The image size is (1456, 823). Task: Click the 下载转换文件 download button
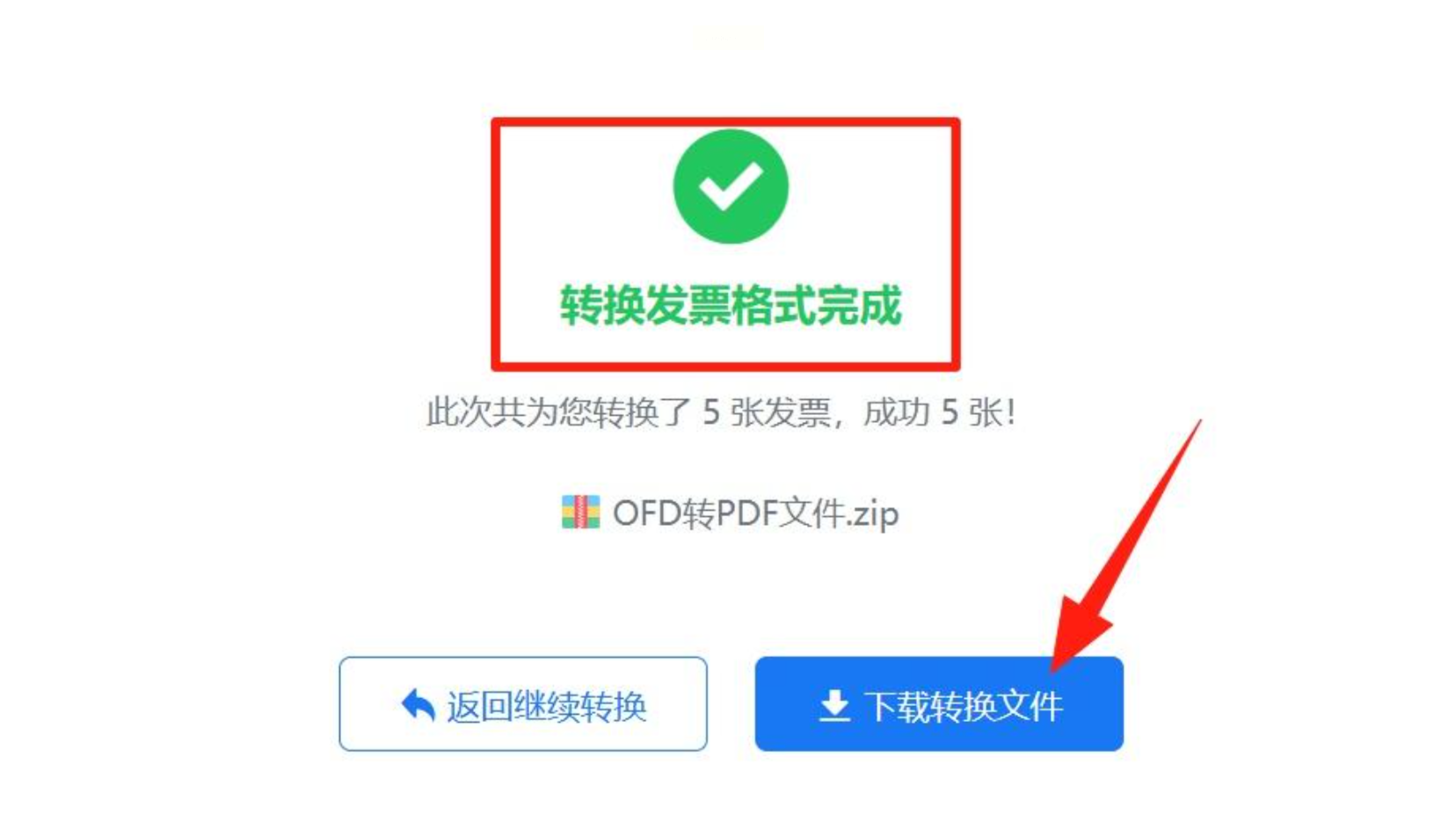click(939, 703)
